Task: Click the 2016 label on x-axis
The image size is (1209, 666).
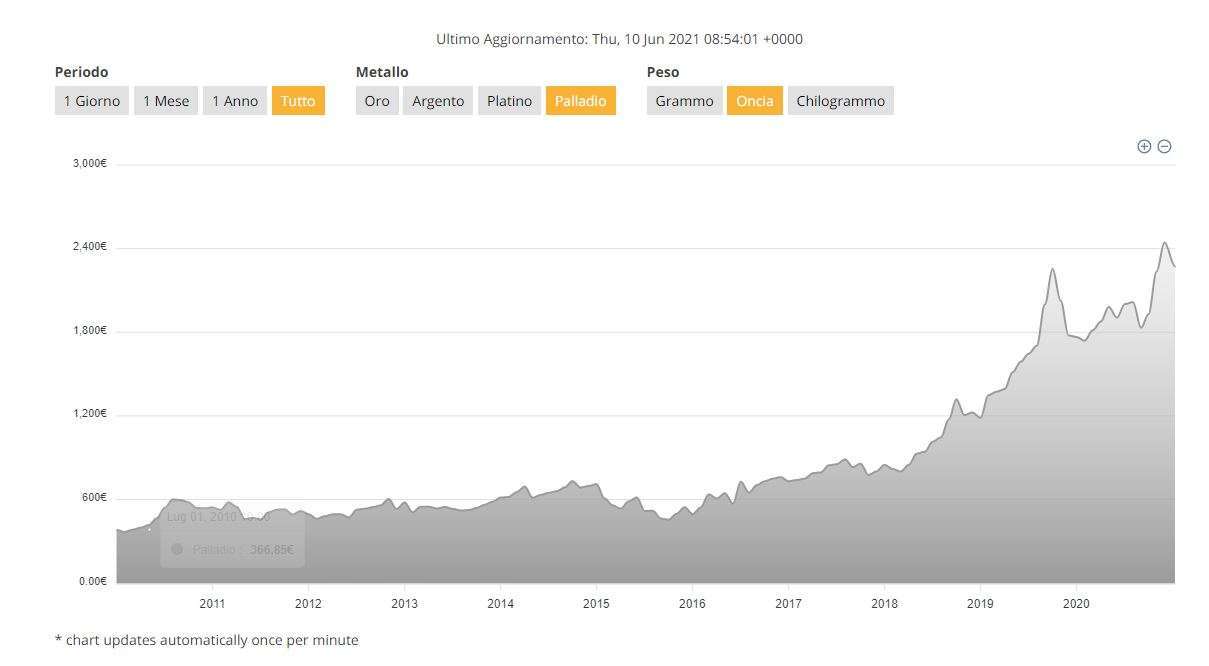Action: point(692,603)
